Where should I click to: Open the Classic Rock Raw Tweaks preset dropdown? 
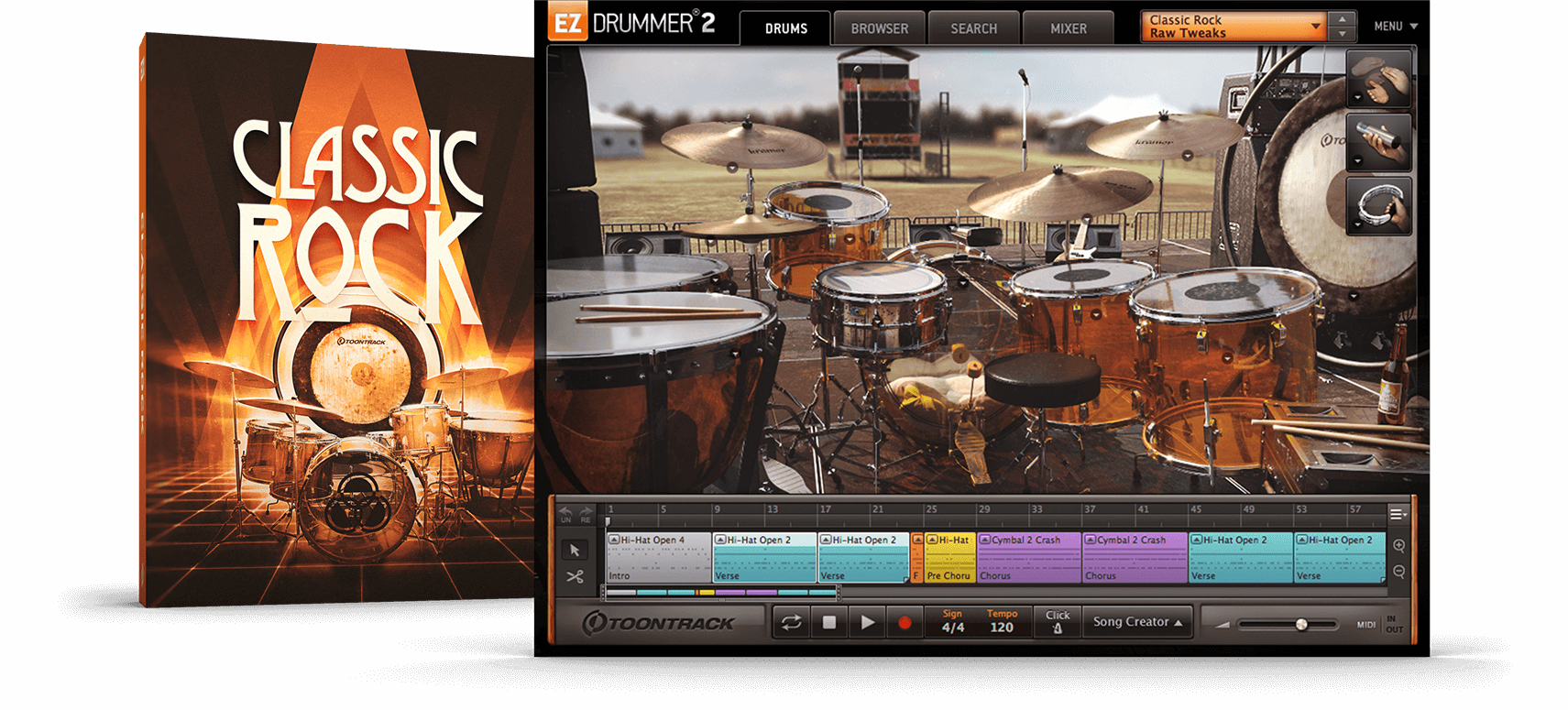coord(1233,27)
